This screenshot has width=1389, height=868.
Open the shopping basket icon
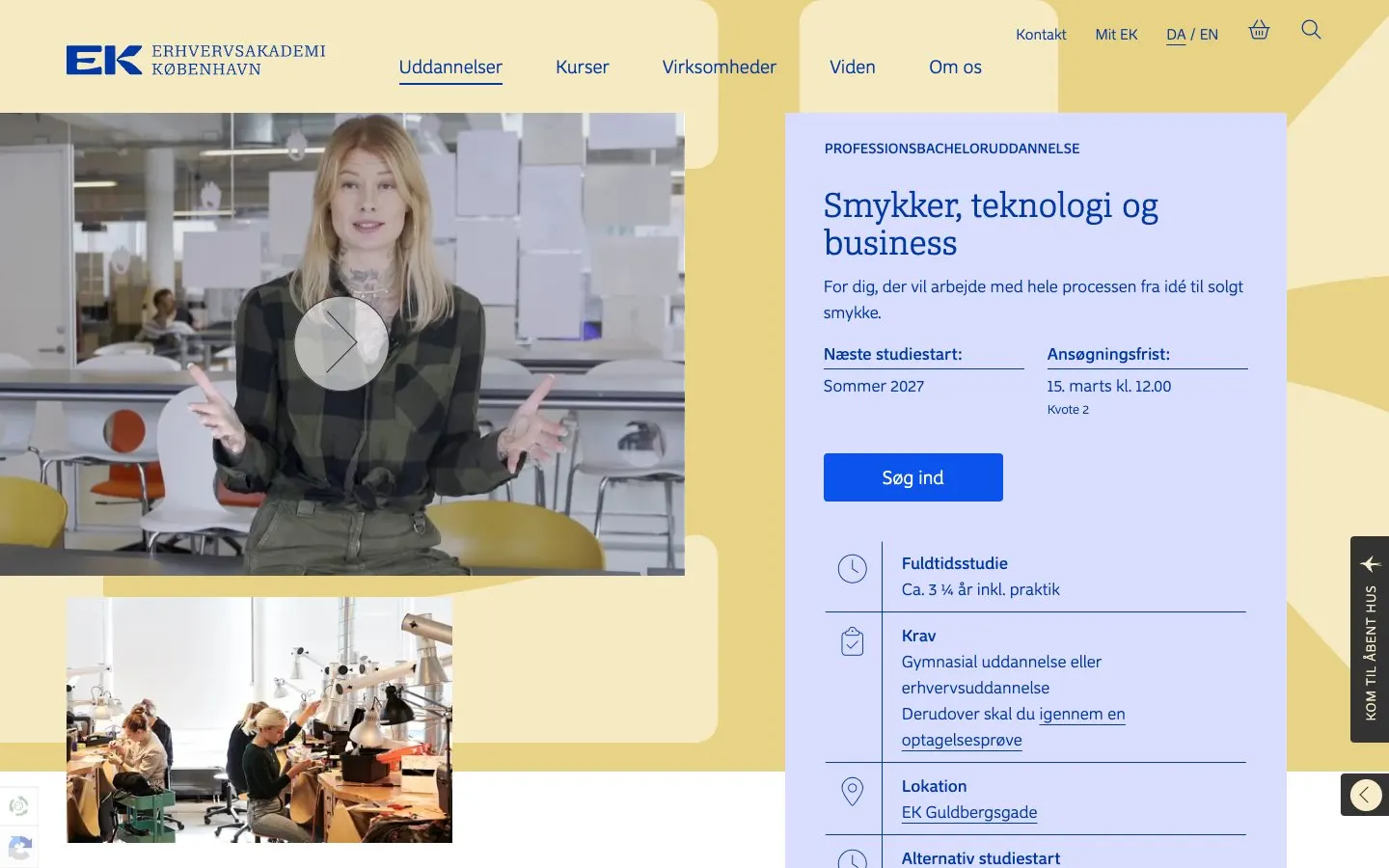click(x=1259, y=30)
